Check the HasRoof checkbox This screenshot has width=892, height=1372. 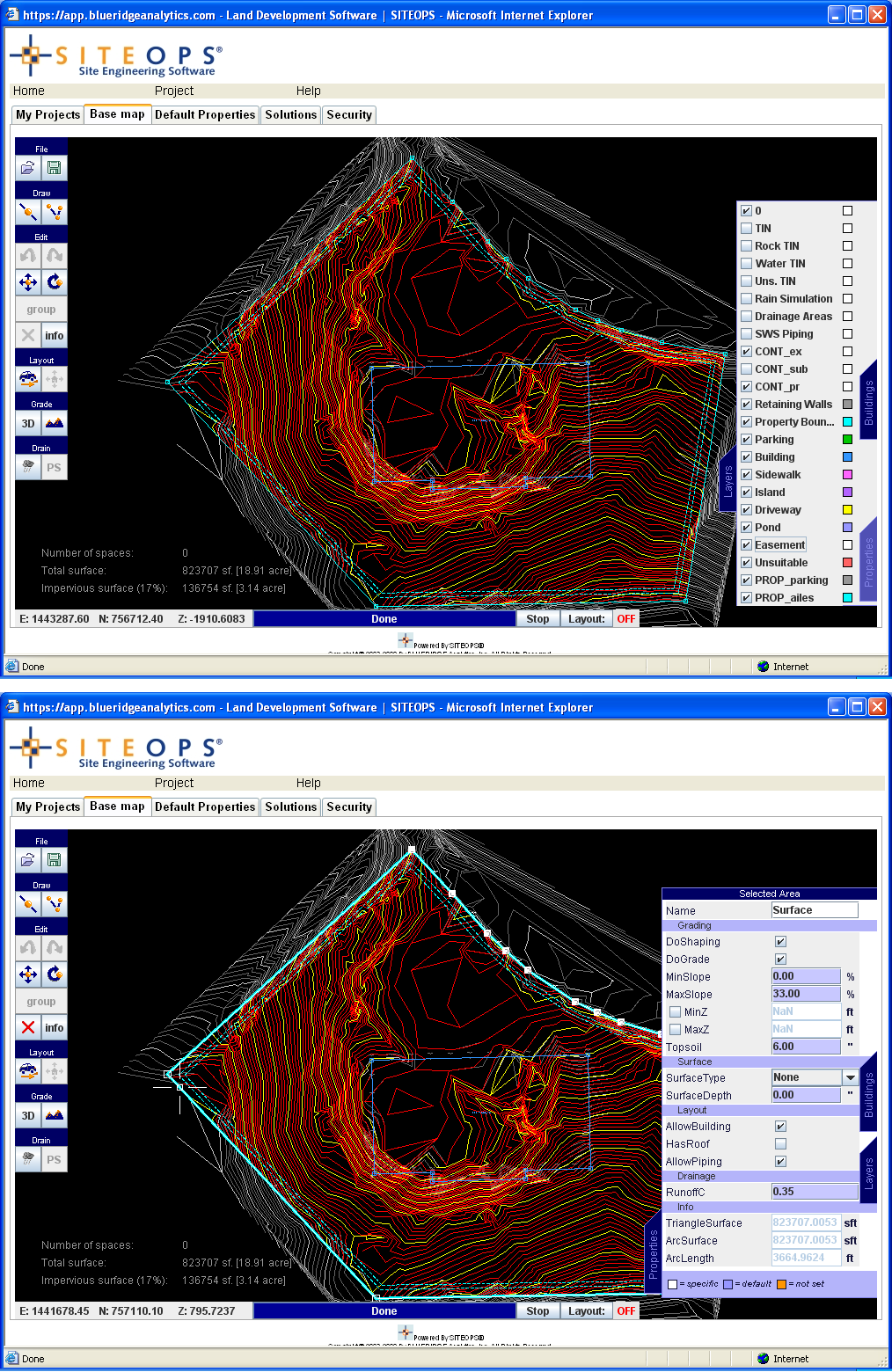(x=780, y=1144)
